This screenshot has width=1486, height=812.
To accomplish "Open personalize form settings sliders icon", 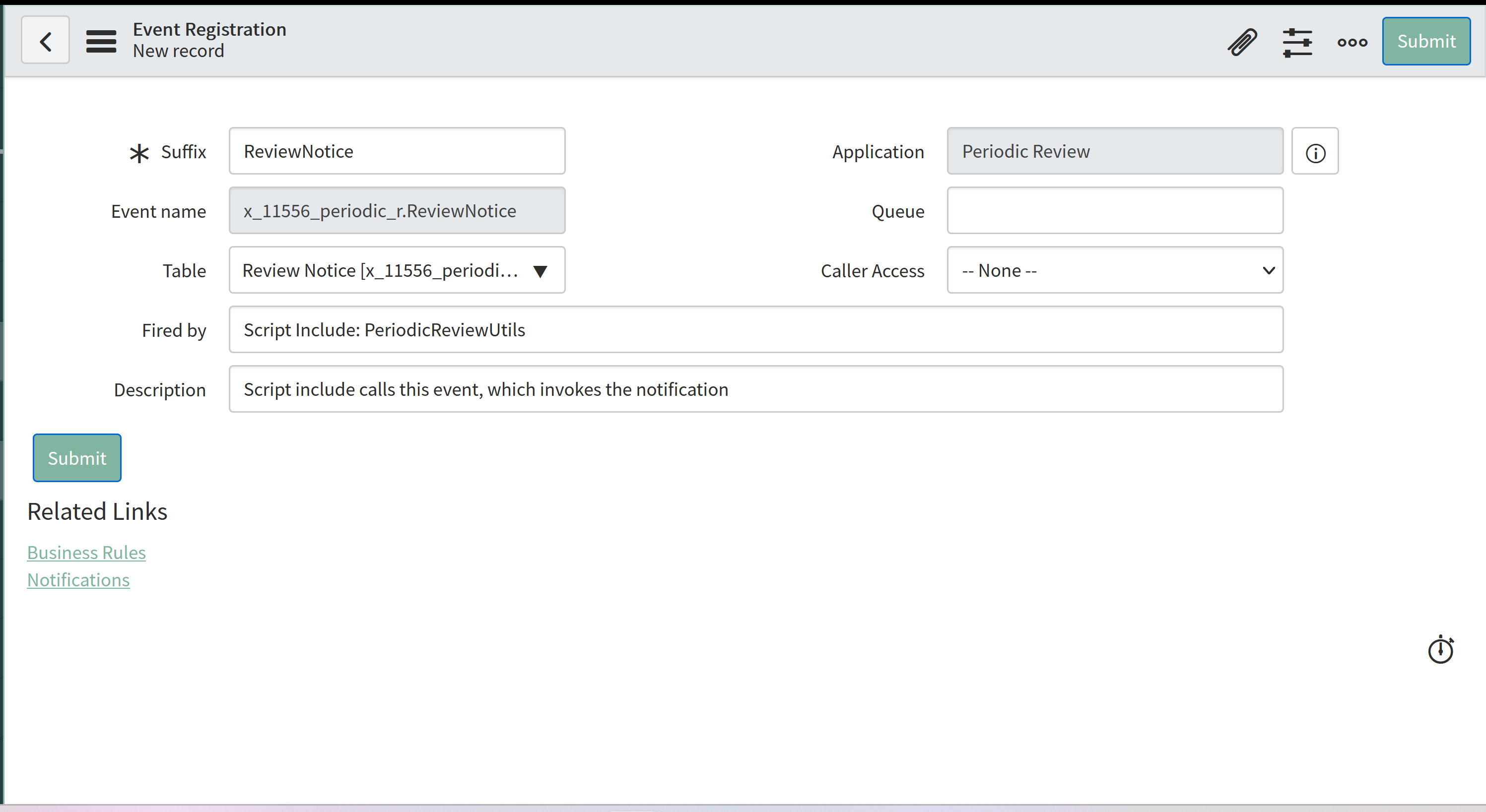I will pyautogui.click(x=1297, y=42).
